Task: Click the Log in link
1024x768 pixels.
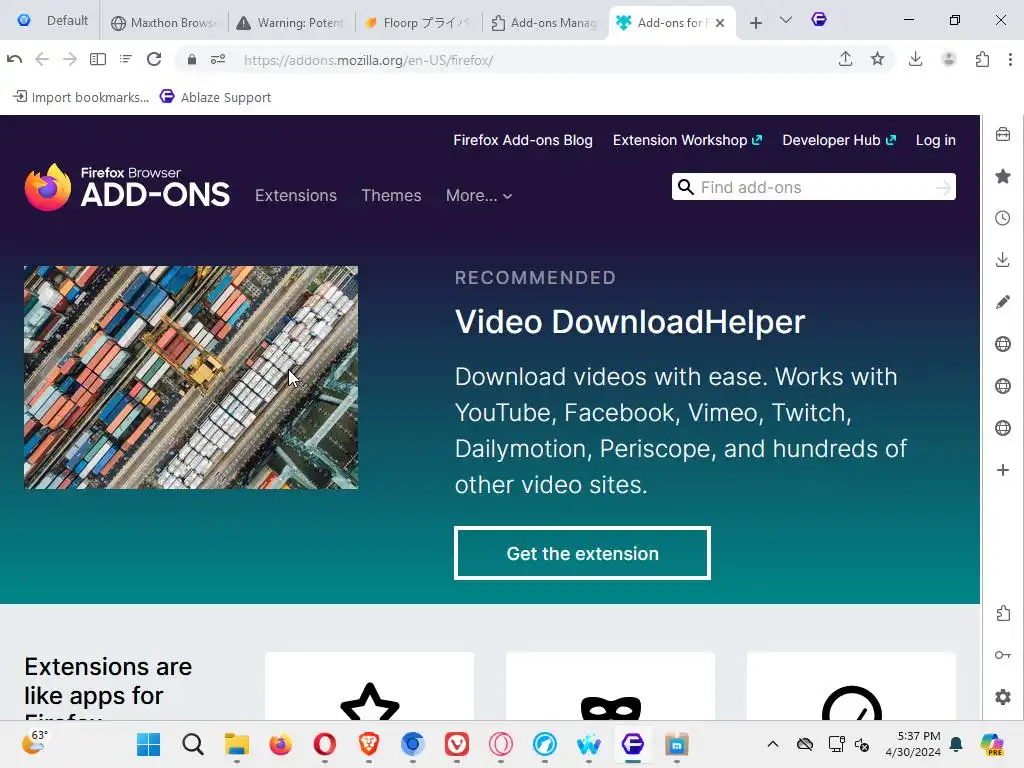Action: click(x=935, y=140)
